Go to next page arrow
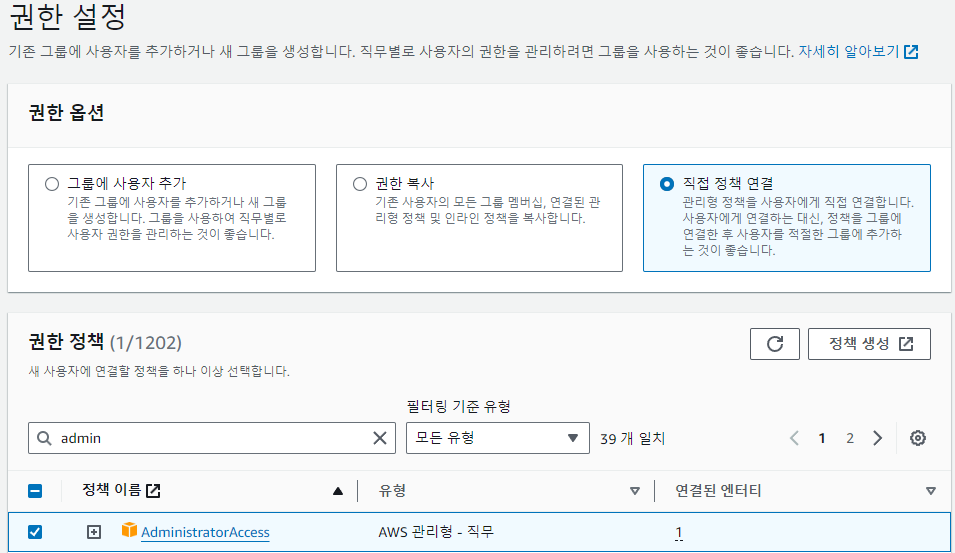 (x=878, y=438)
